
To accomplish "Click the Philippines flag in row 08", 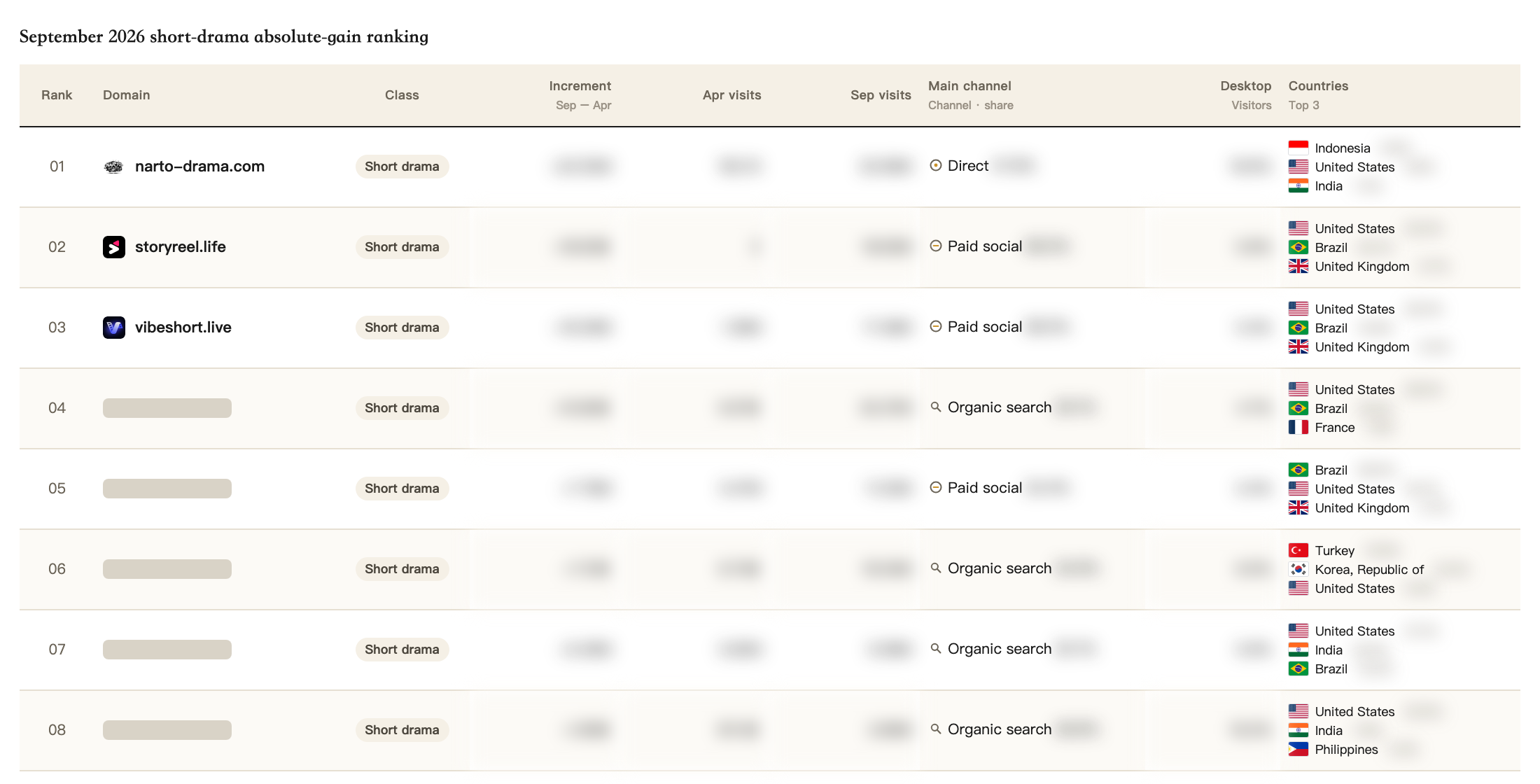I will pyautogui.click(x=1298, y=749).
